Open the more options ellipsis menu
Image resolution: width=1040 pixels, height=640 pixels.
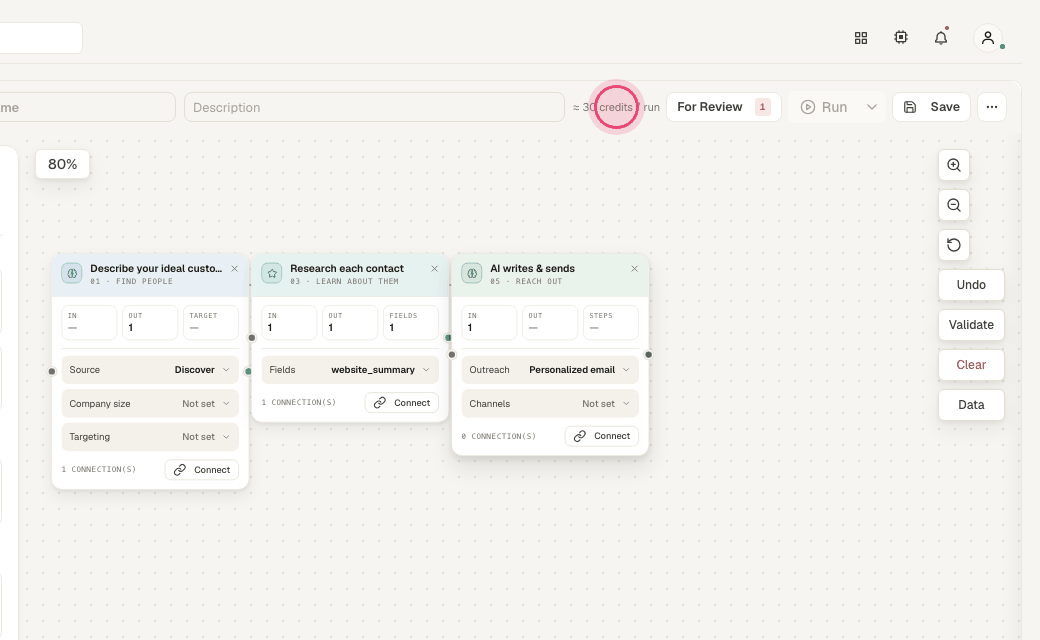(992, 107)
